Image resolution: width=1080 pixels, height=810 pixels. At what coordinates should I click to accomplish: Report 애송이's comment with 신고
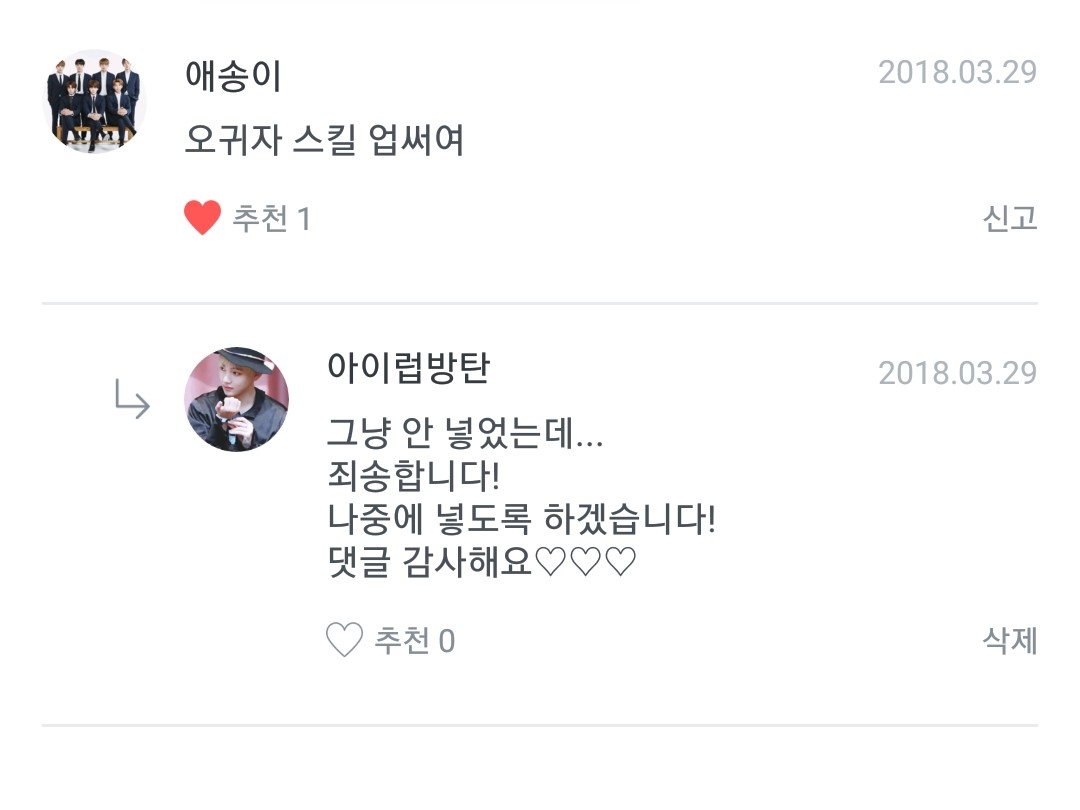coord(1009,218)
